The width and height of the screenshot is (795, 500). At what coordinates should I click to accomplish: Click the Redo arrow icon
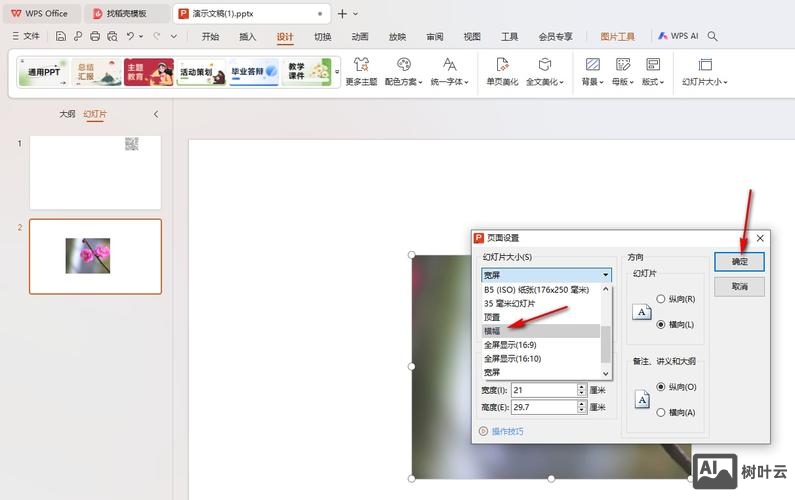pos(157,36)
